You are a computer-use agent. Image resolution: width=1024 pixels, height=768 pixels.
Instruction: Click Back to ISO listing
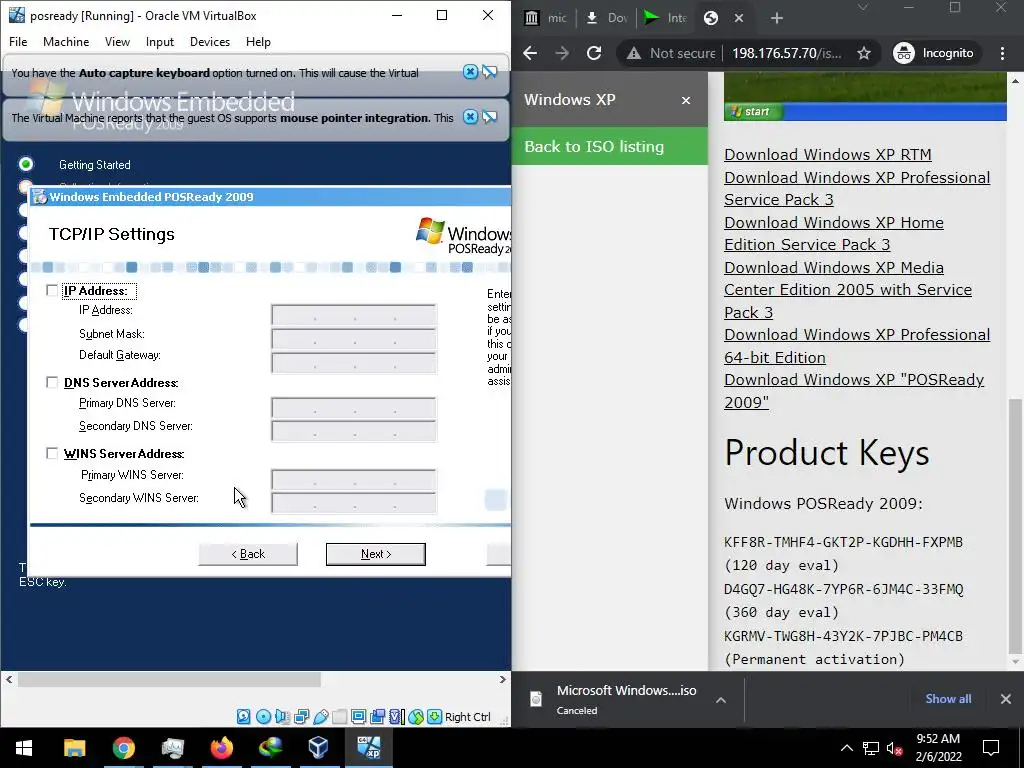click(x=610, y=146)
